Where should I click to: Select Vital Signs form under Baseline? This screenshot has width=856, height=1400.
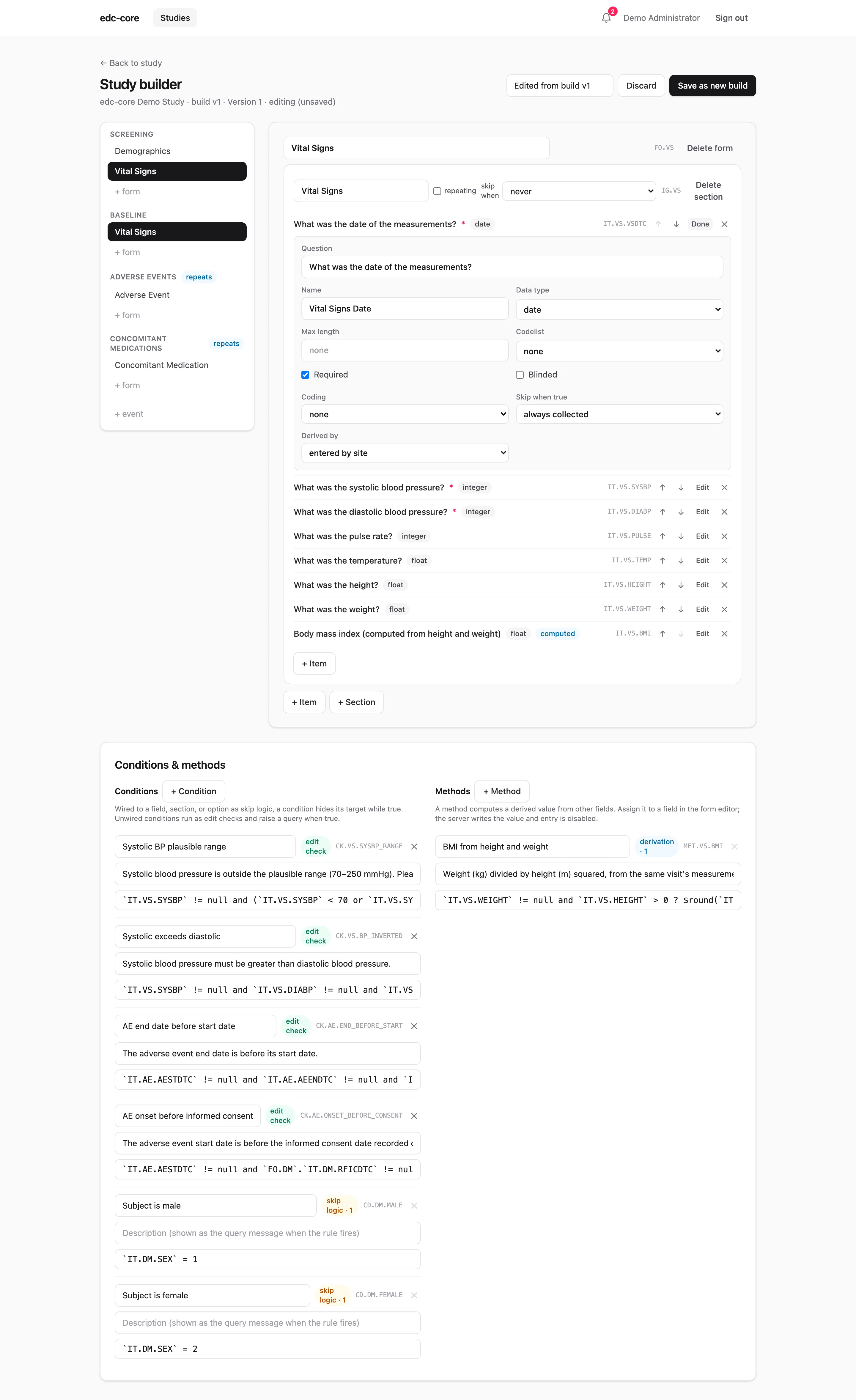tap(177, 232)
